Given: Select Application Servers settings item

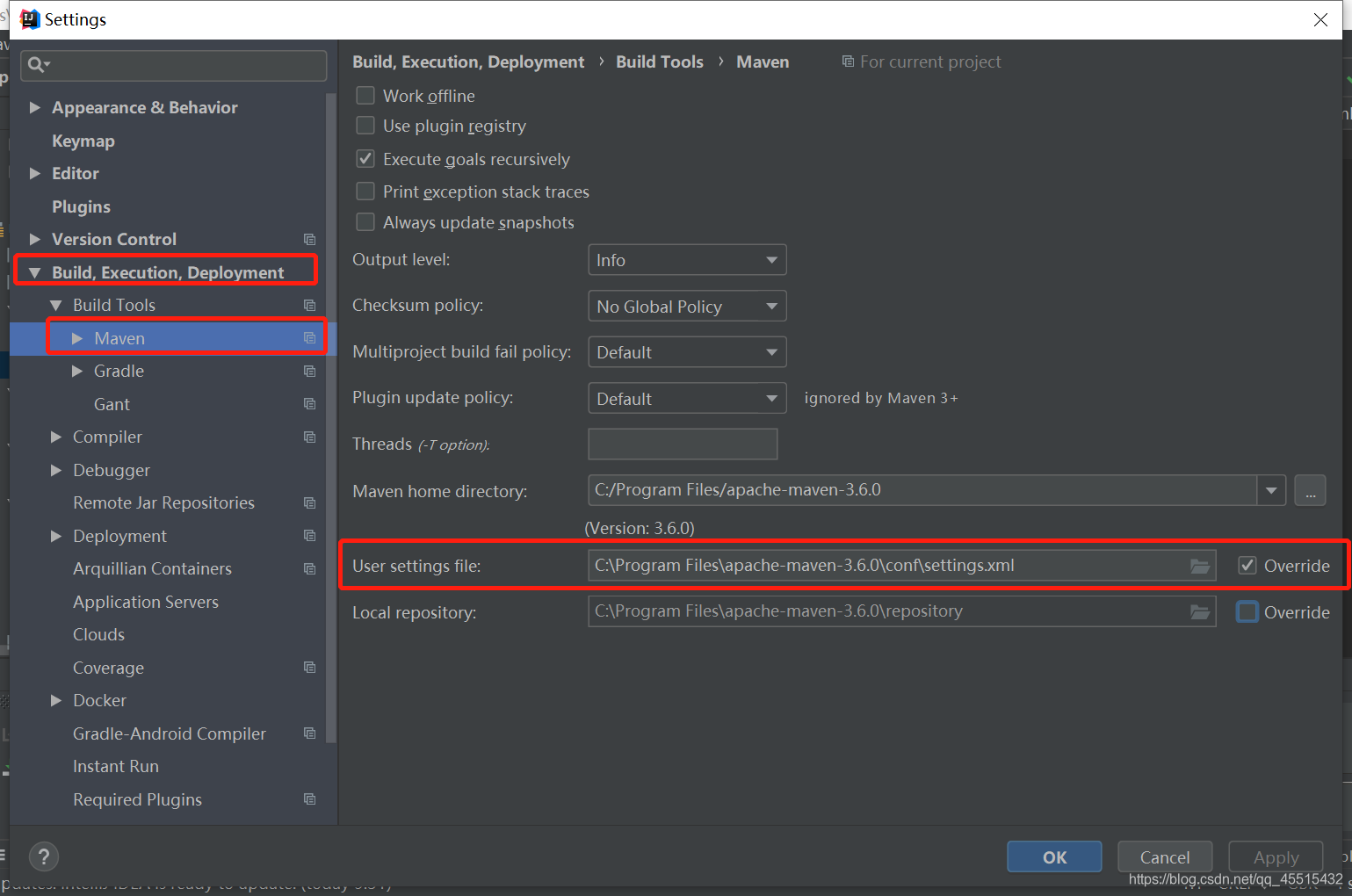Looking at the screenshot, I should coord(146,602).
